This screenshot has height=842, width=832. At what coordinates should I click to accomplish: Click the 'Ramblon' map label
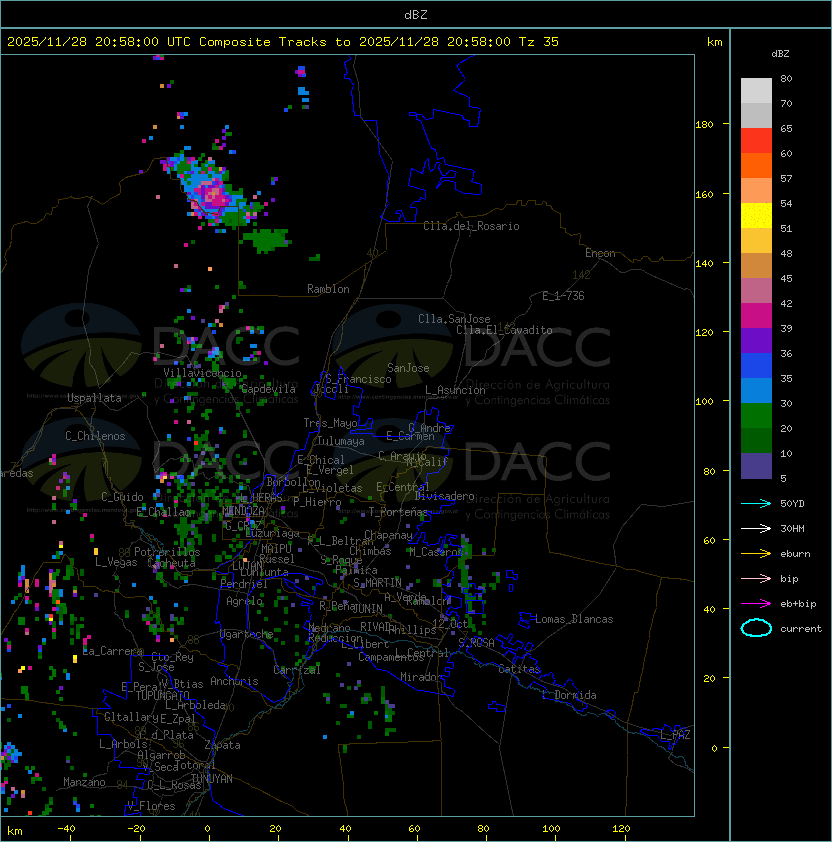328,289
